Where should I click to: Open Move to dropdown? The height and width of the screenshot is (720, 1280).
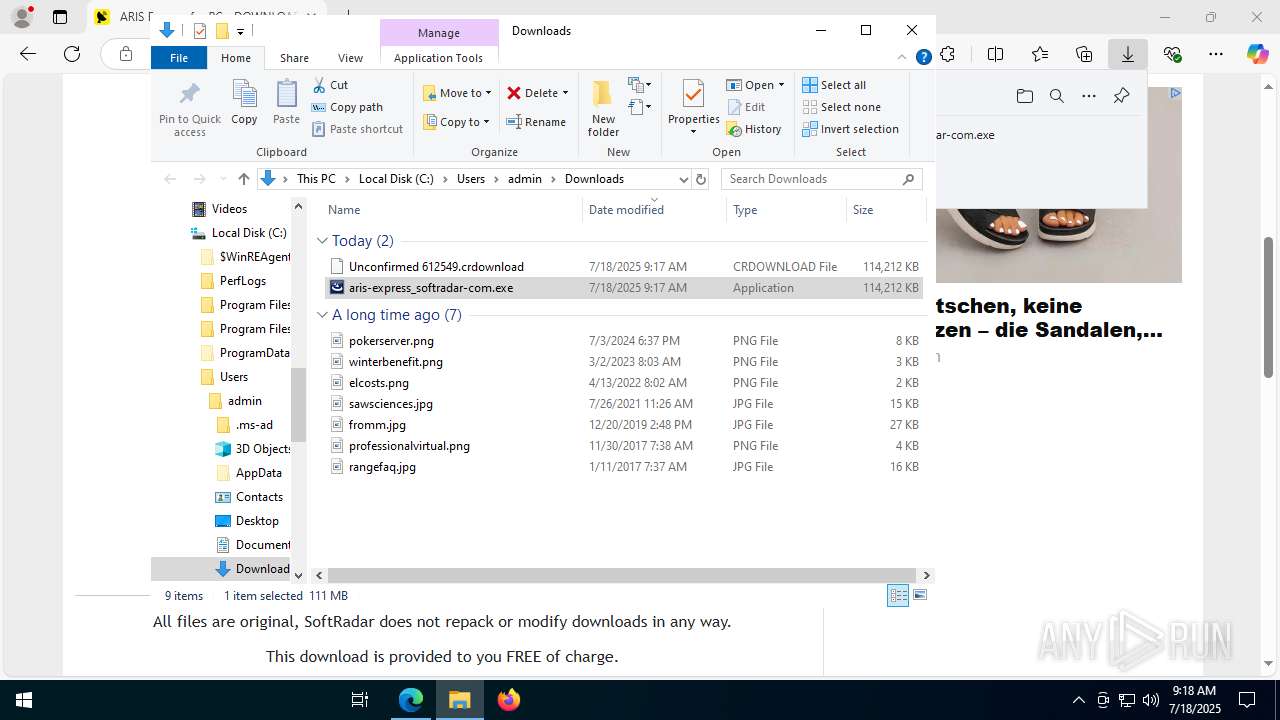tap(458, 93)
